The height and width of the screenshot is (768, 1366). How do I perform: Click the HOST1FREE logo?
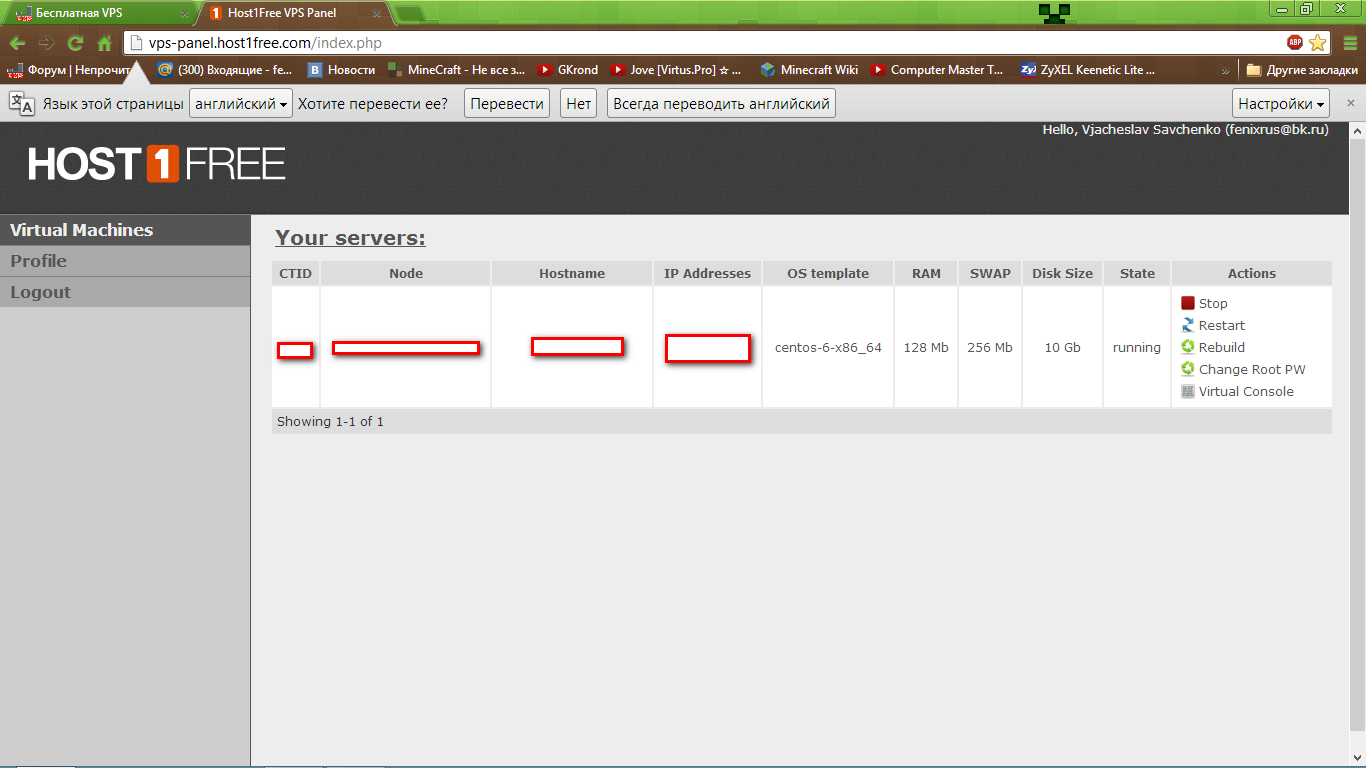[x=157, y=164]
